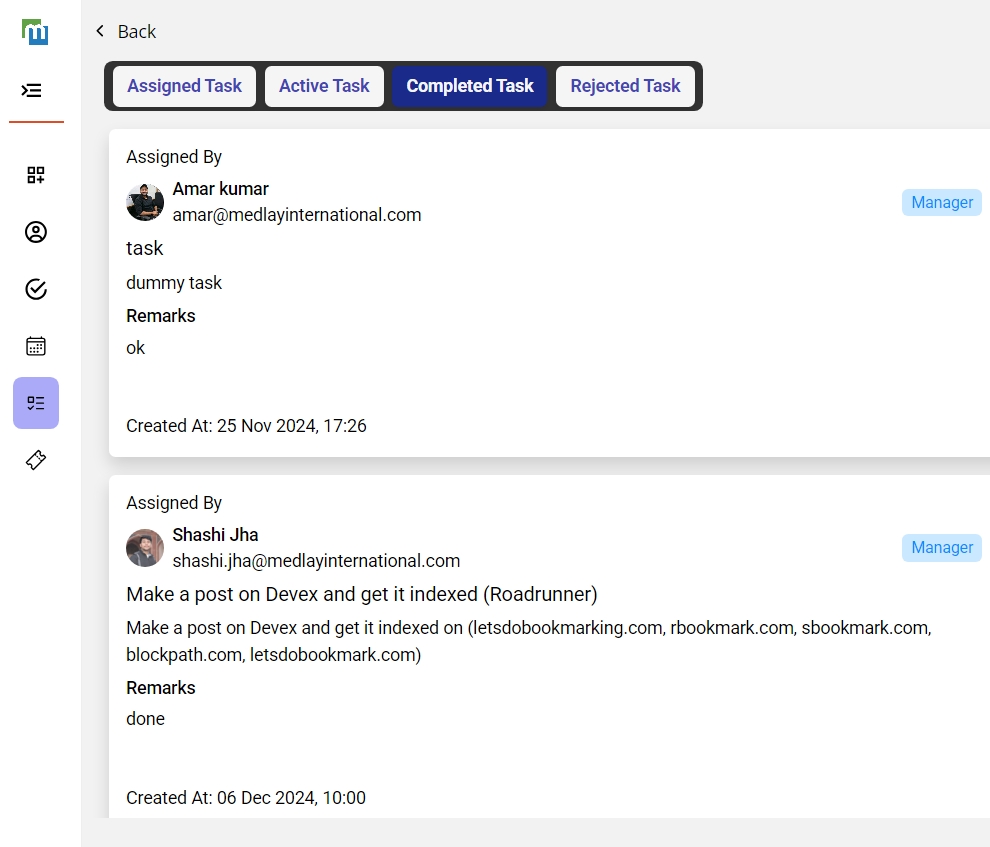Click the Manager badge on Shashi's task
Screen dimensions: 990x847
(941, 548)
